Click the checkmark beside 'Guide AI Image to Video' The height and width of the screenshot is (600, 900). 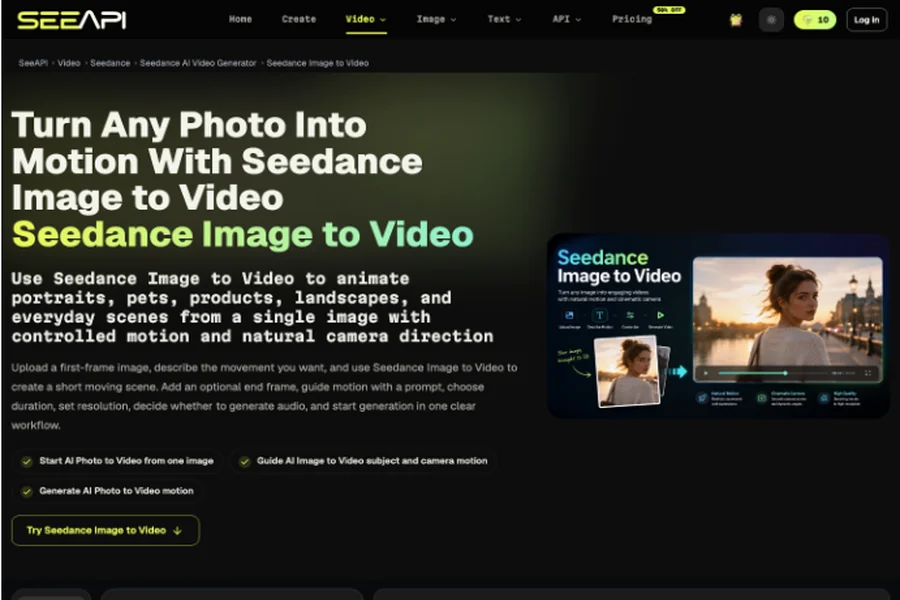tap(245, 462)
